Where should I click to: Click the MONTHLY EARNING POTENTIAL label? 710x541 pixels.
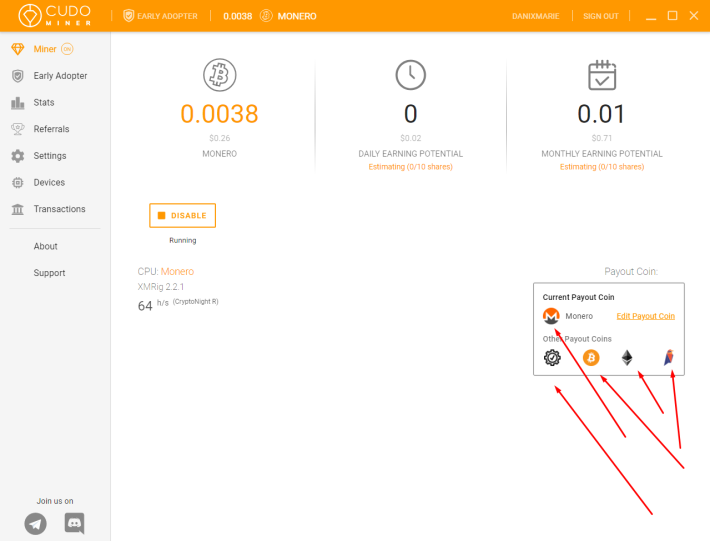tap(602, 154)
